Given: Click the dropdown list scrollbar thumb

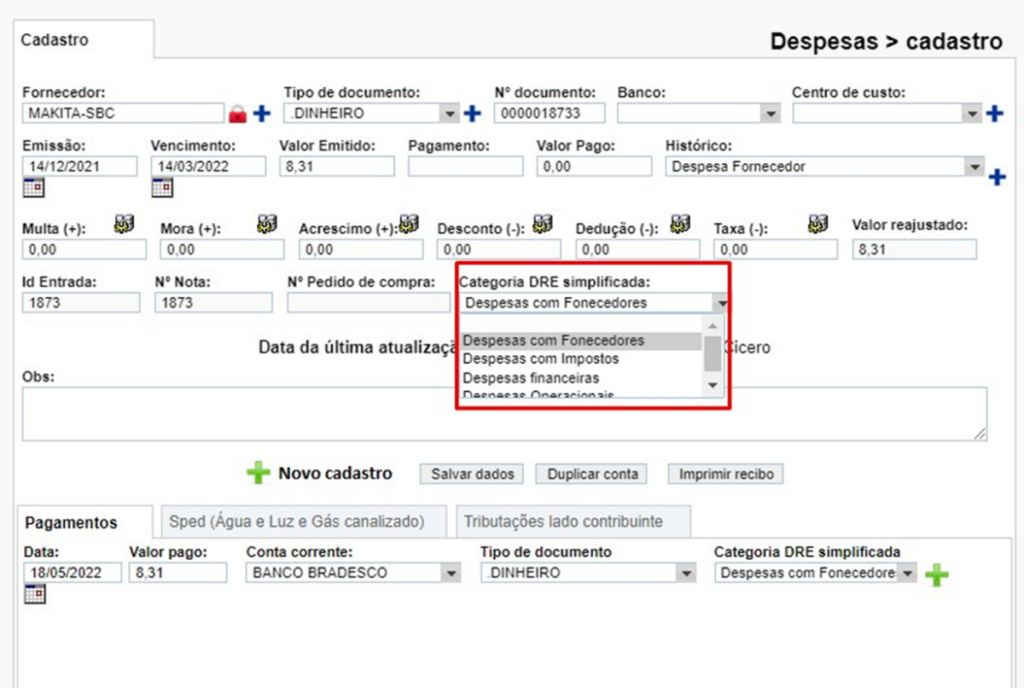Looking at the screenshot, I should point(712,353).
